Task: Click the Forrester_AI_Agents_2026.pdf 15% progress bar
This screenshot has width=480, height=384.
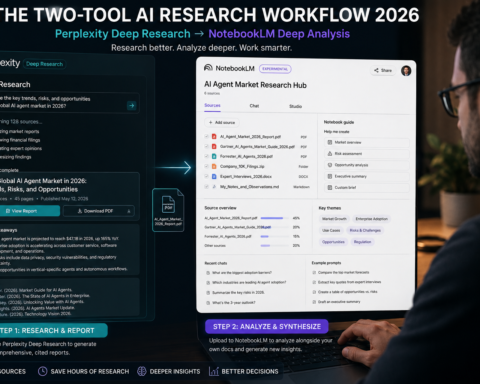Action: tap(275, 236)
